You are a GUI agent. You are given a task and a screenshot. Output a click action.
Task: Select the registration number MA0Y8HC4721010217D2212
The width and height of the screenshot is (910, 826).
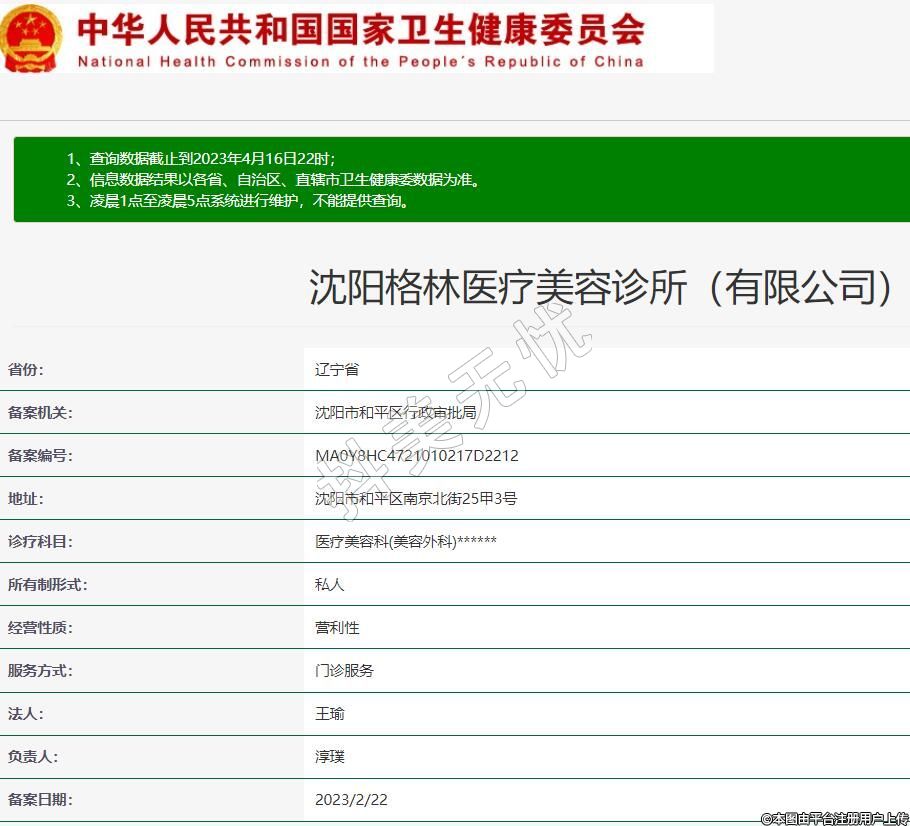(417, 455)
